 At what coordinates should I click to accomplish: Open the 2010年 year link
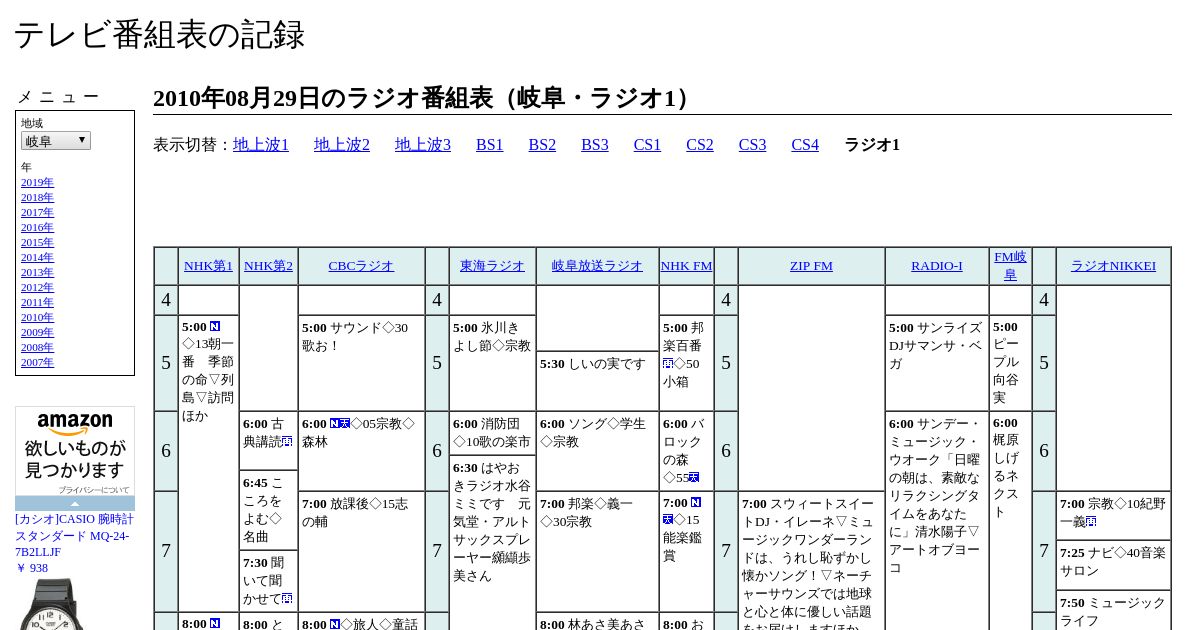37,317
